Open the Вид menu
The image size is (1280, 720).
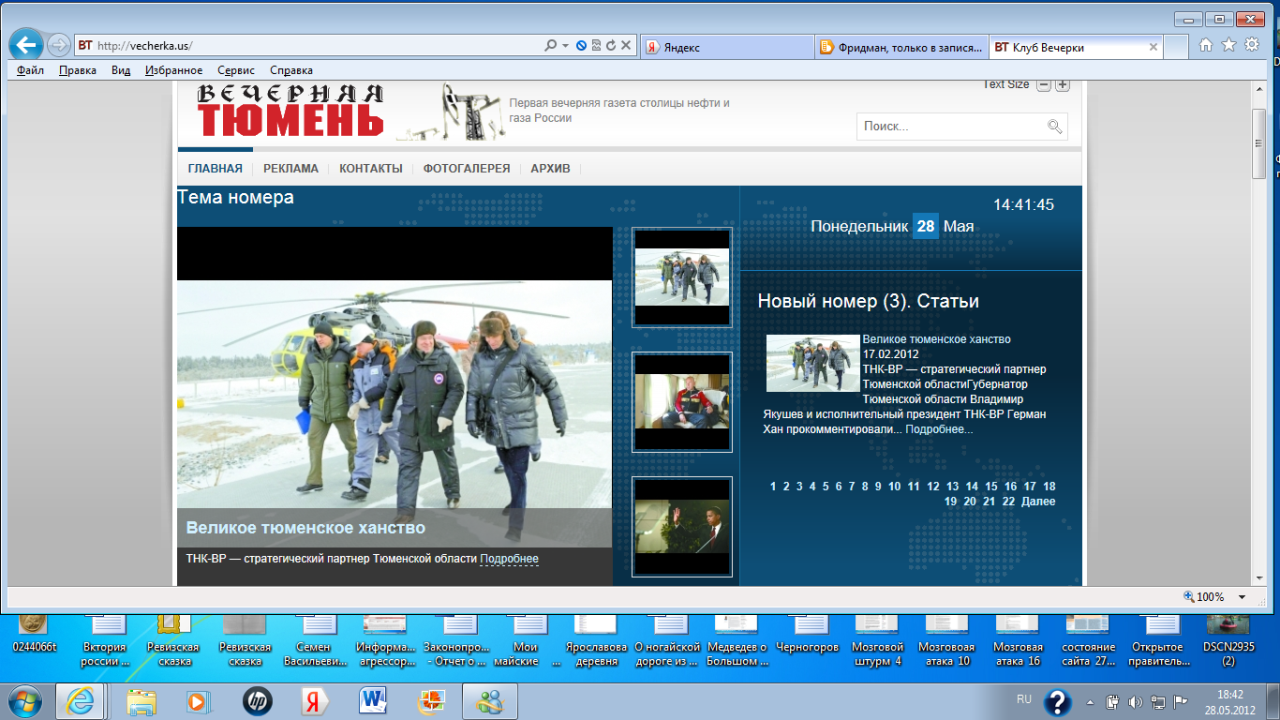121,71
